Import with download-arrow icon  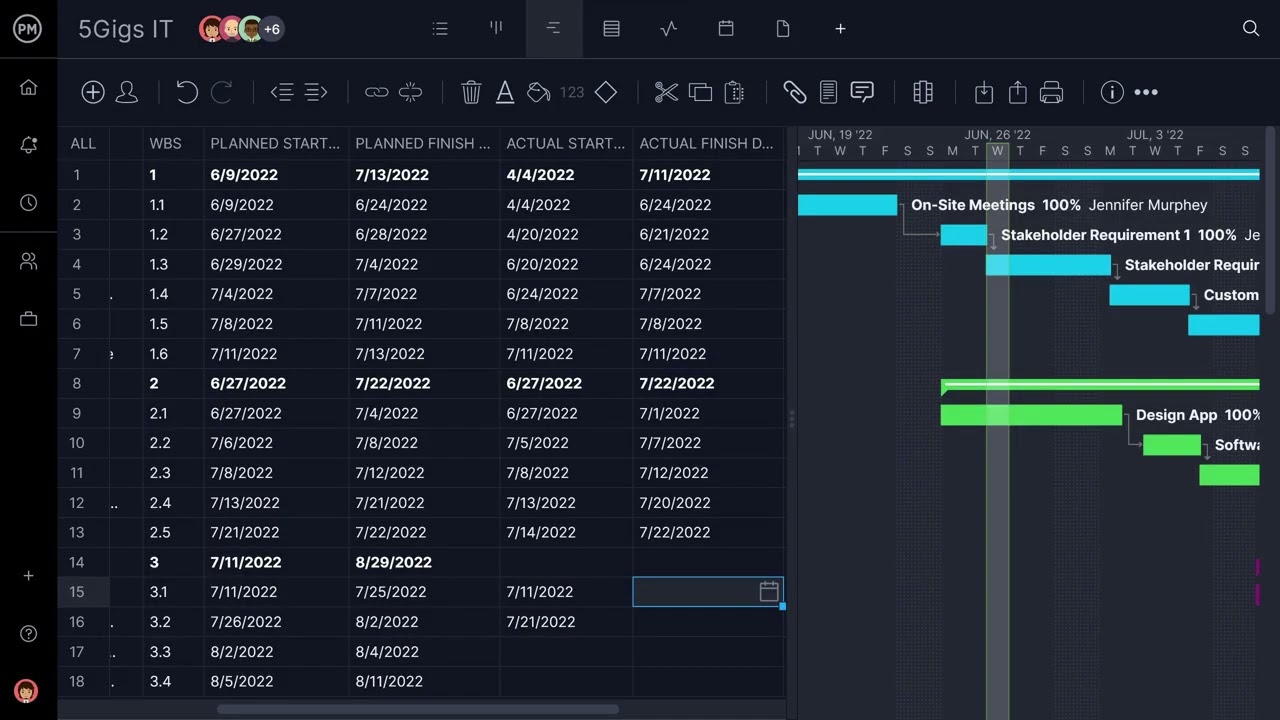pyautogui.click(x=984, y=92)
